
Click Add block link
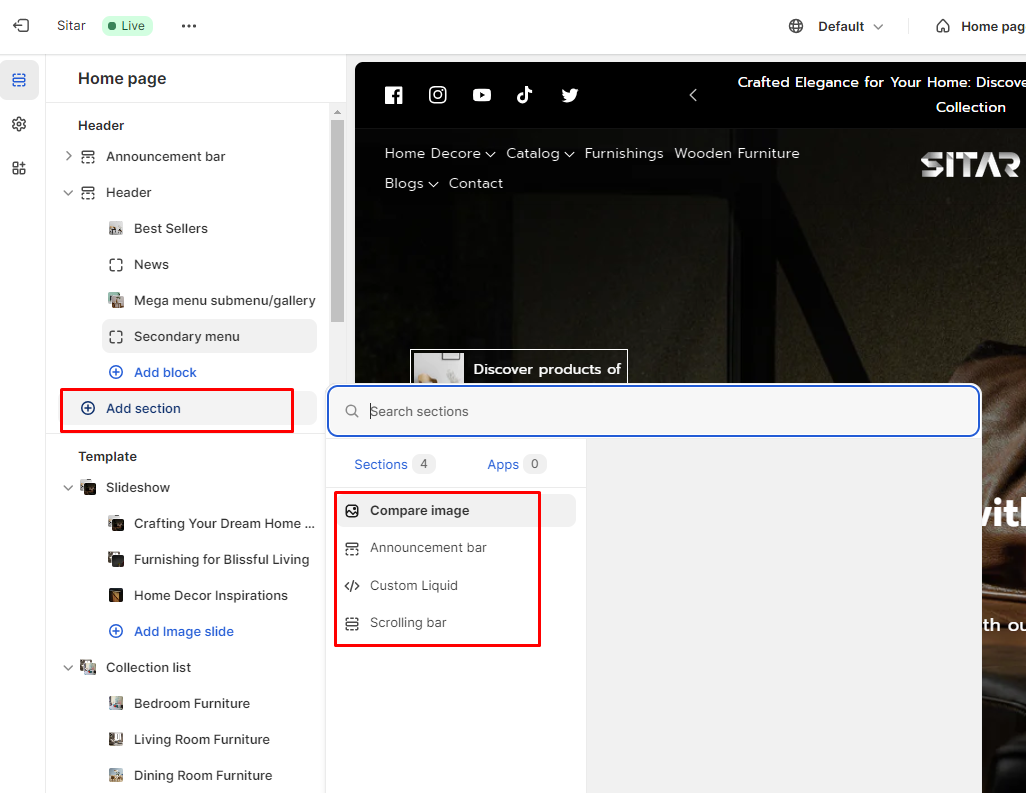164,372
